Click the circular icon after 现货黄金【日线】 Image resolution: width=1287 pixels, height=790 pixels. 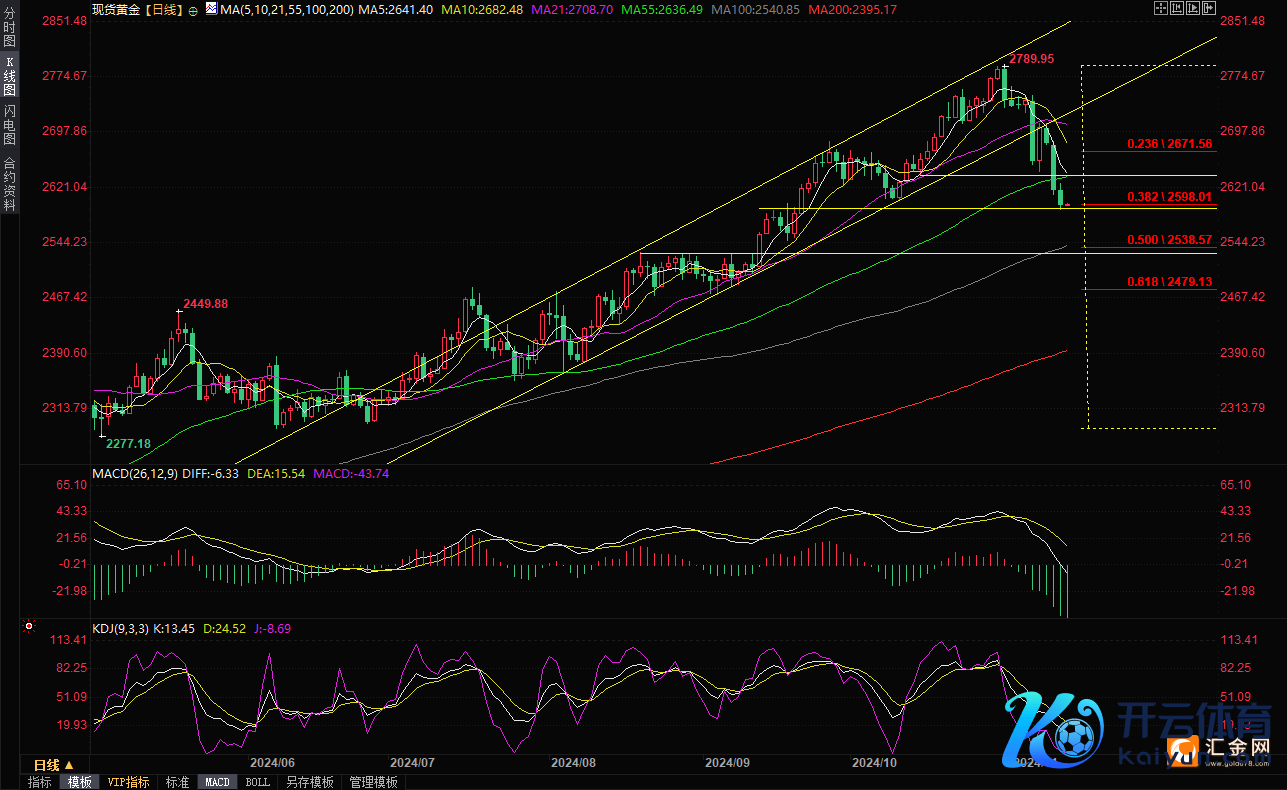[x=193, y=9]
